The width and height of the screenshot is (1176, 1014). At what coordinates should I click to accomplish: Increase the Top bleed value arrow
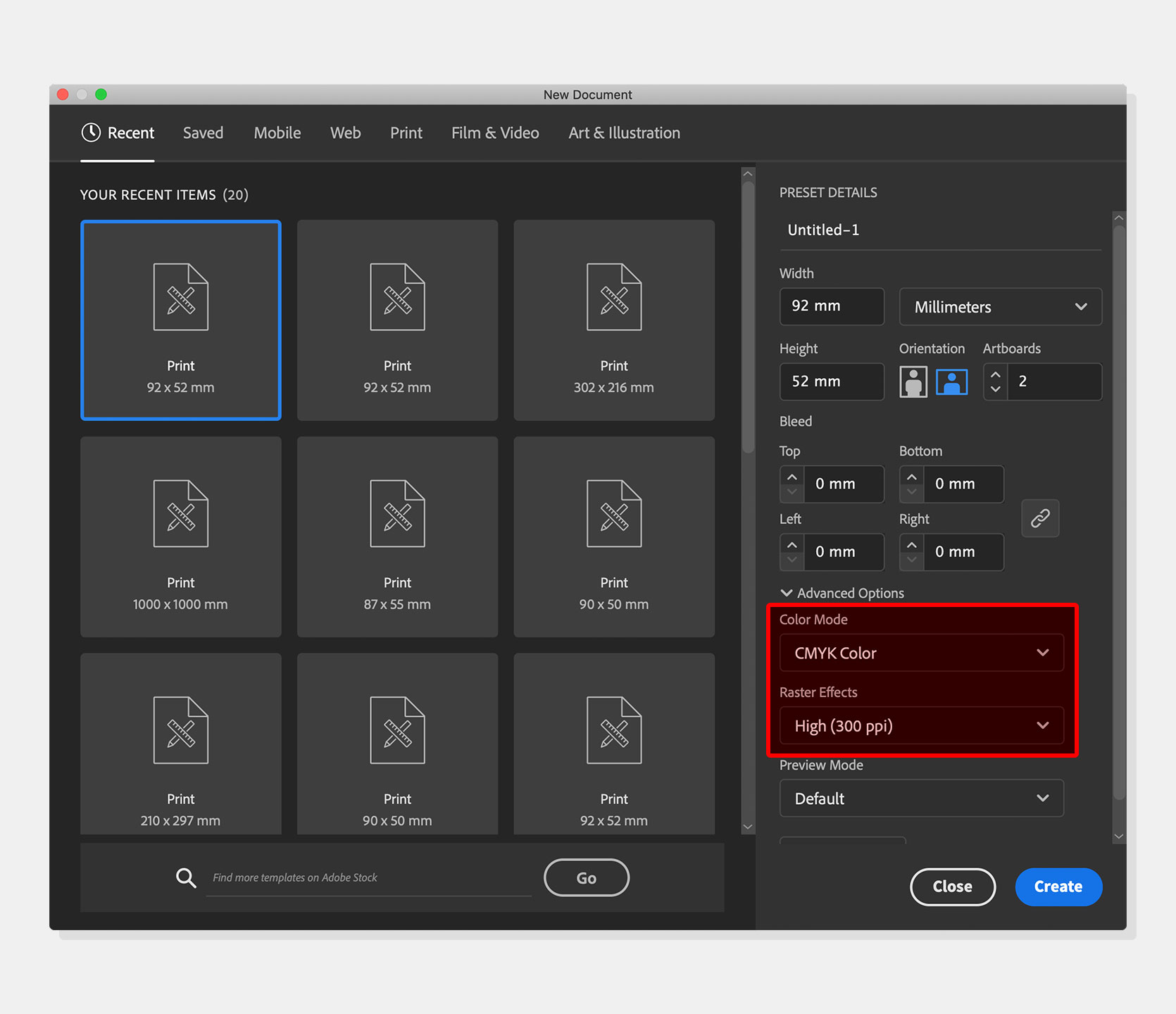[x=792, y=477]
